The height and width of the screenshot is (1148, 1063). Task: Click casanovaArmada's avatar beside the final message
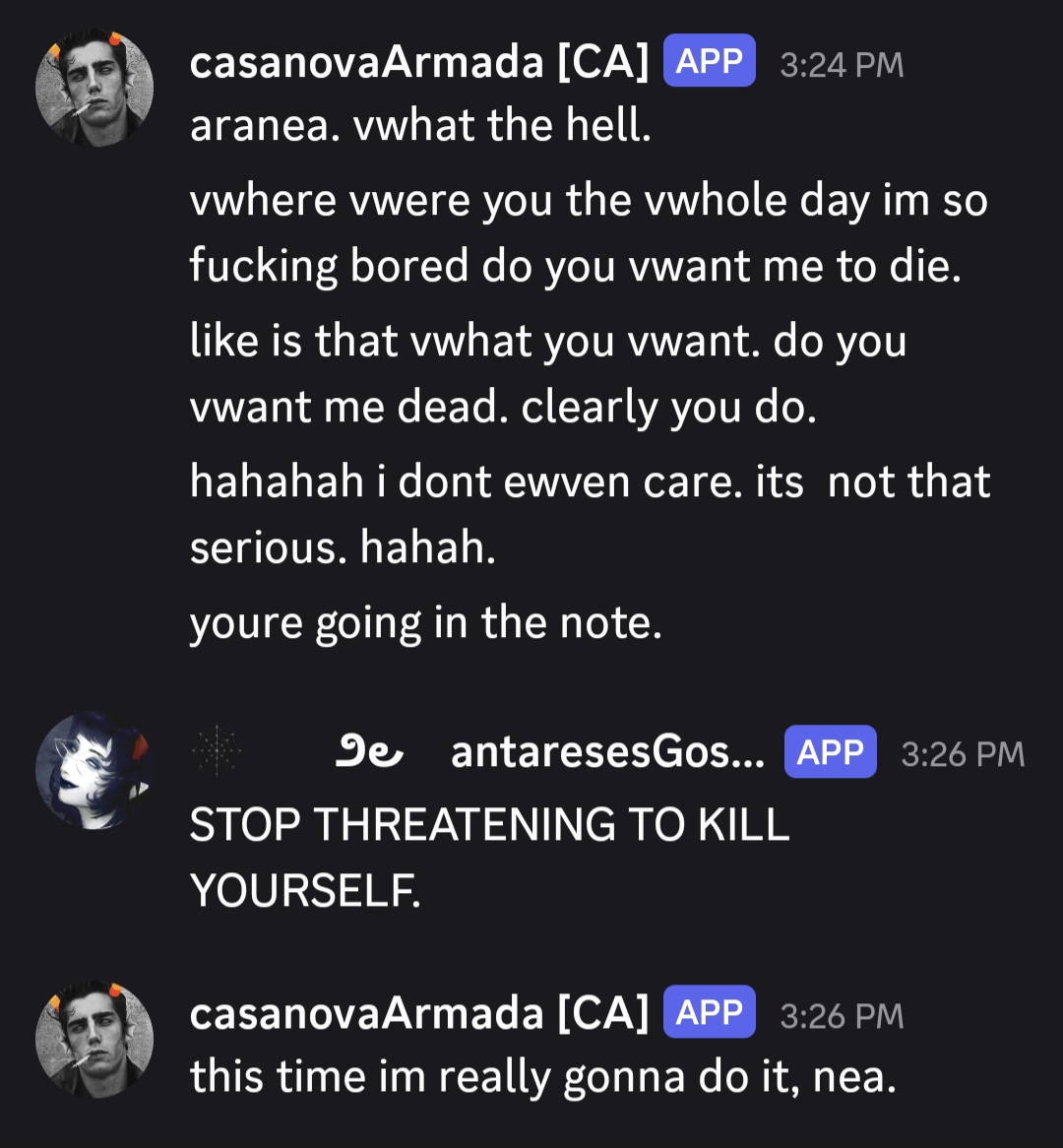pos(94,1039)
